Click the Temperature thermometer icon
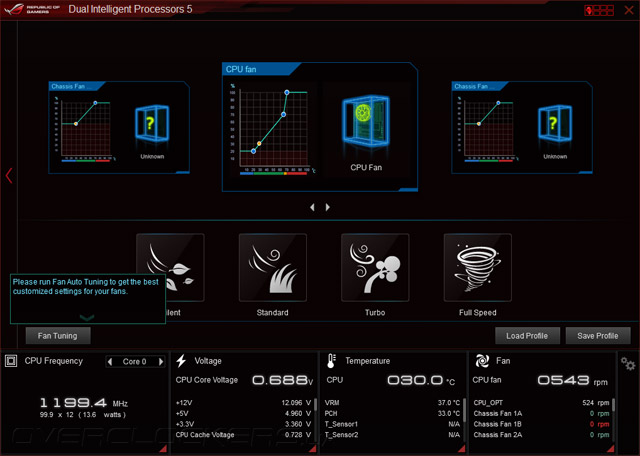The height and width of the screenshot is (456, 640). (x=331, y=361)
